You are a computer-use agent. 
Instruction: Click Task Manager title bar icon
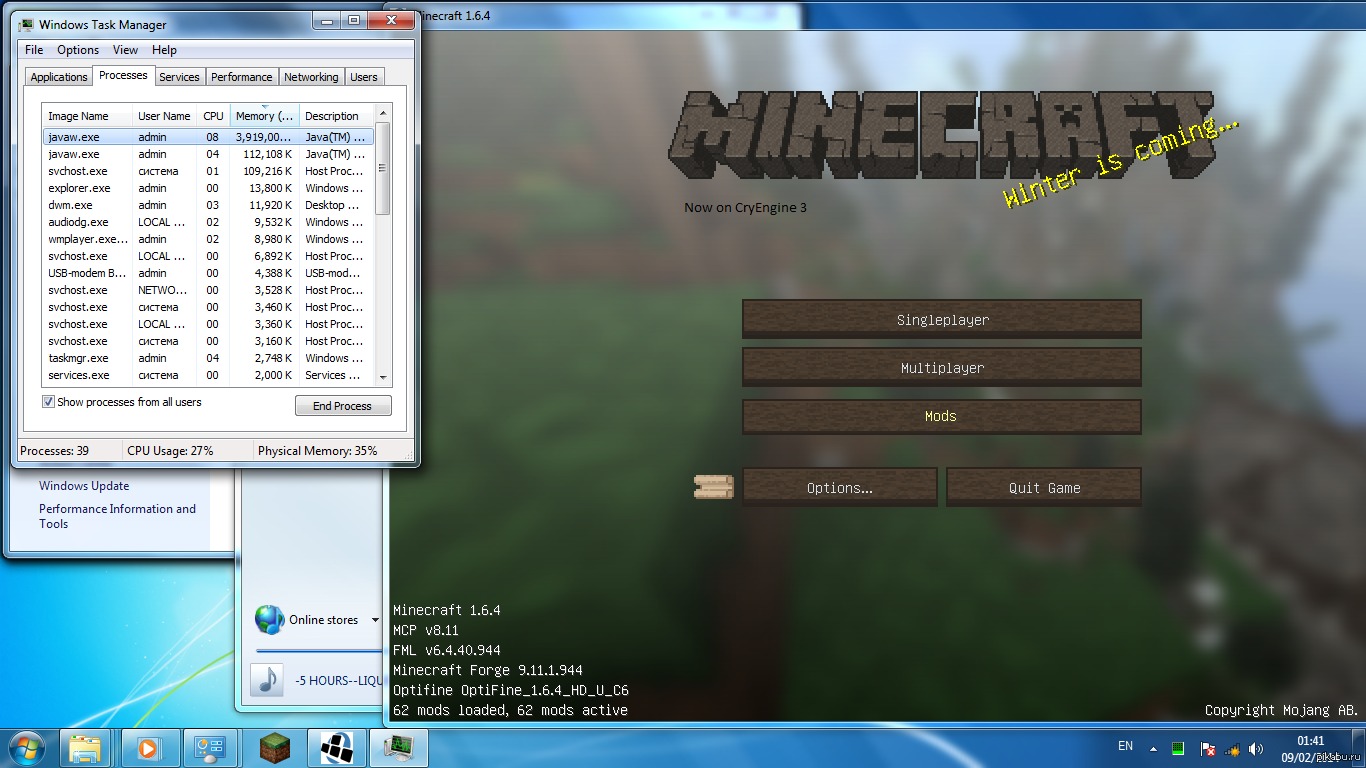[27, 24]
